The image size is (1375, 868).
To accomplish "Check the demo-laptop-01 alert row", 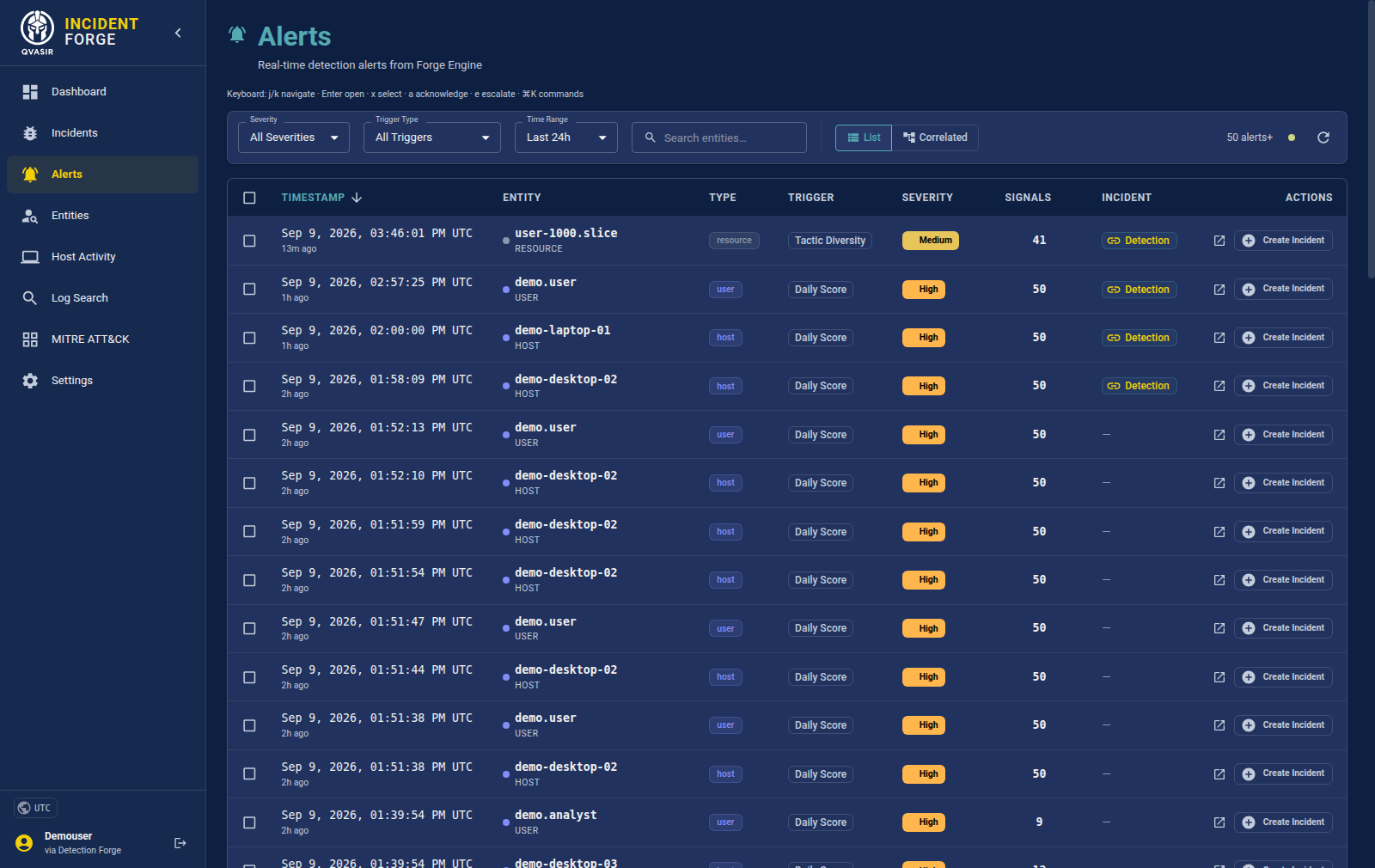I will tap(249, 338).
